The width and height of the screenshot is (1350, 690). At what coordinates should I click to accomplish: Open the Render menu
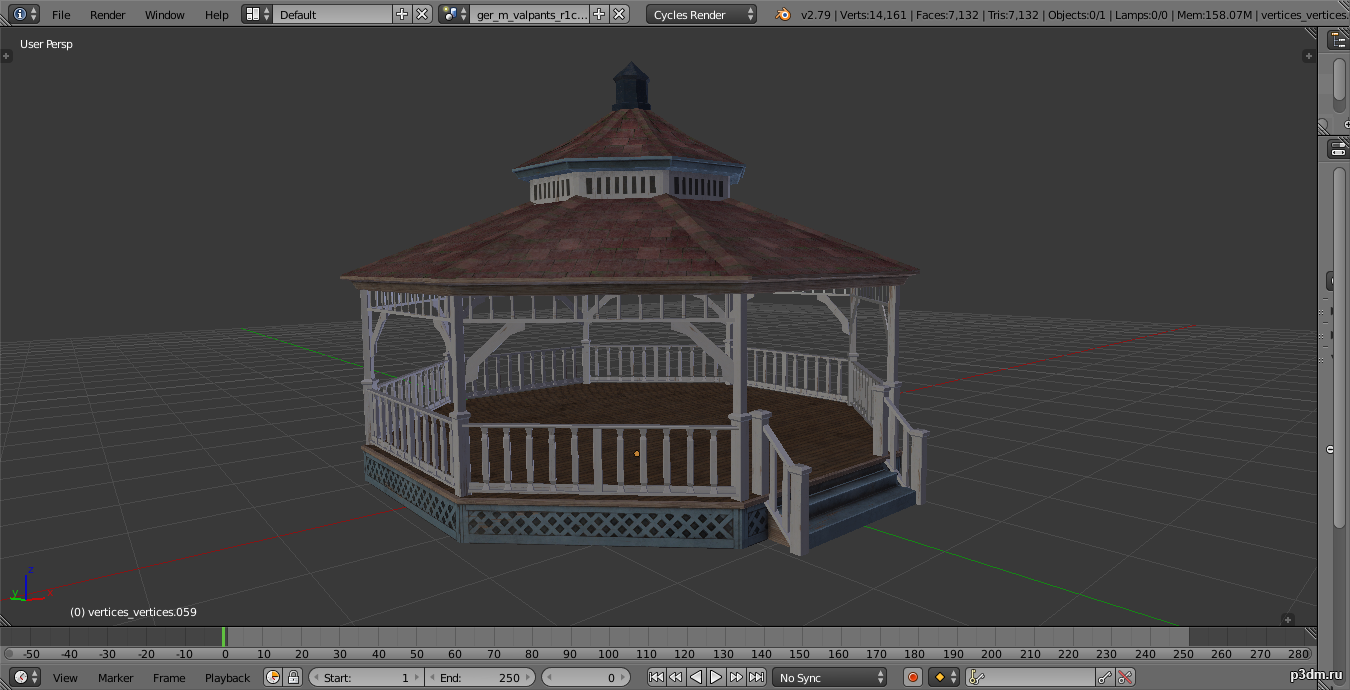(107, 14)
